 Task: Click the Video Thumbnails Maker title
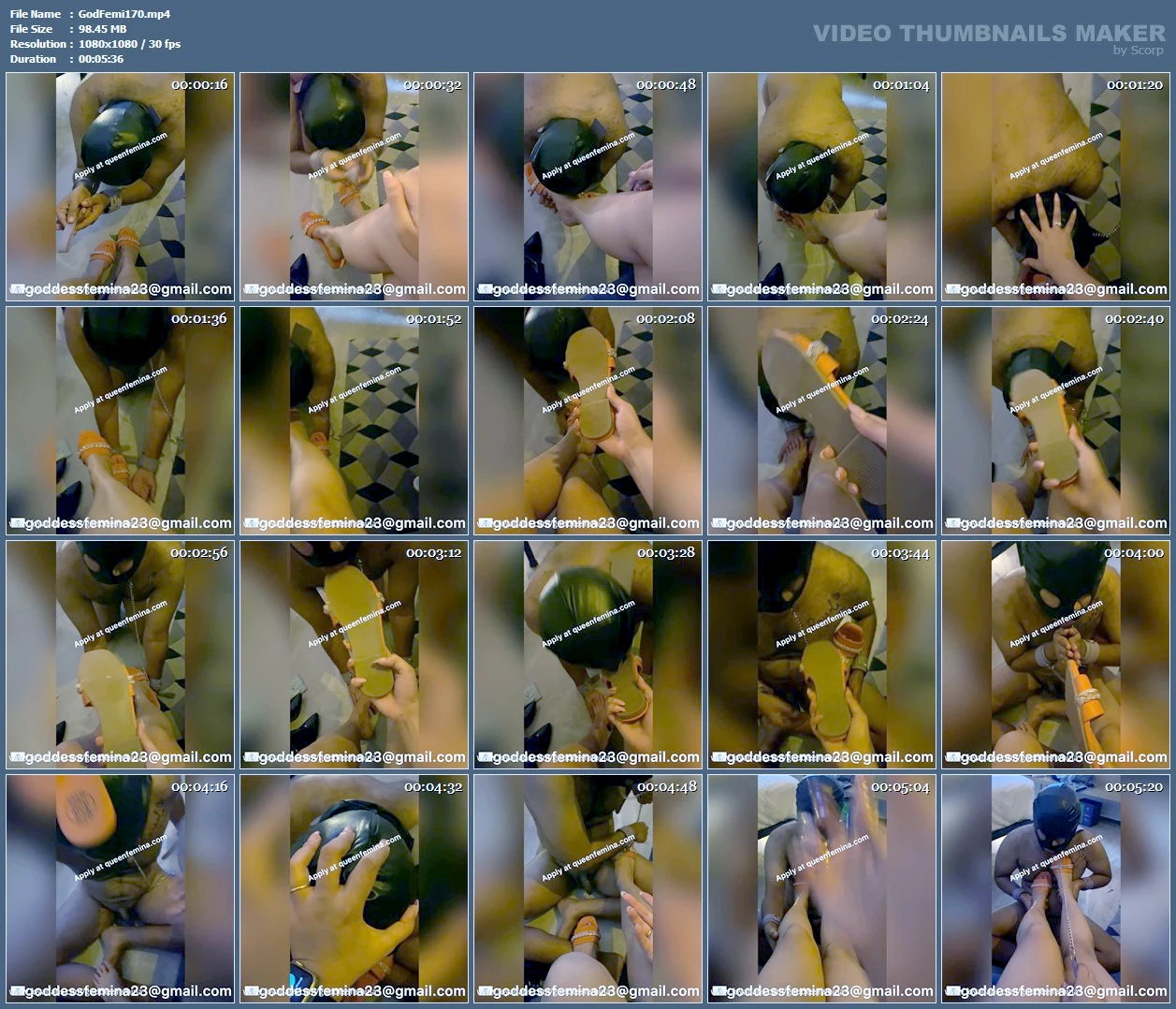point(988,34)
